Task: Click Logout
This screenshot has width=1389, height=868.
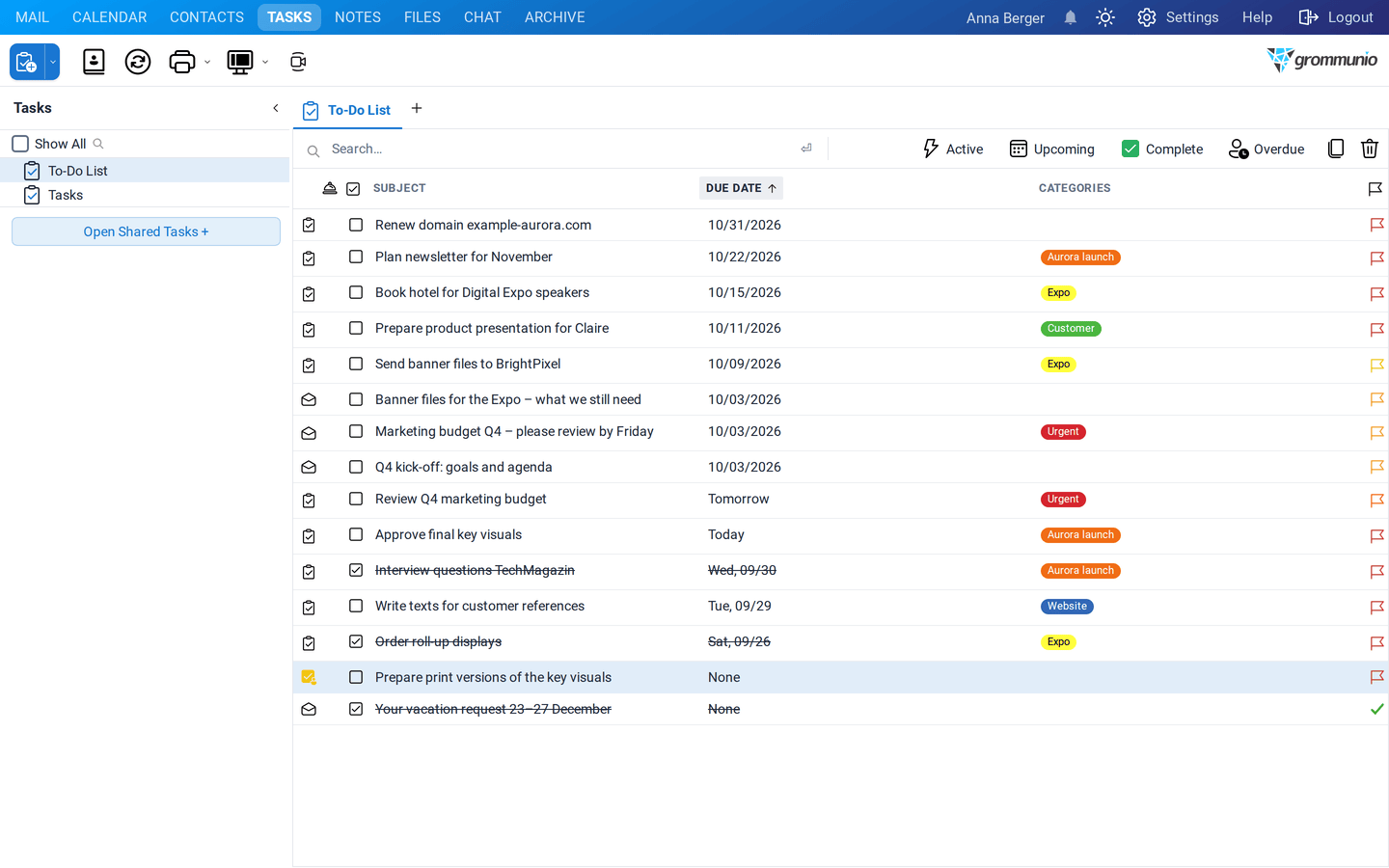Action: [1336, 17]
